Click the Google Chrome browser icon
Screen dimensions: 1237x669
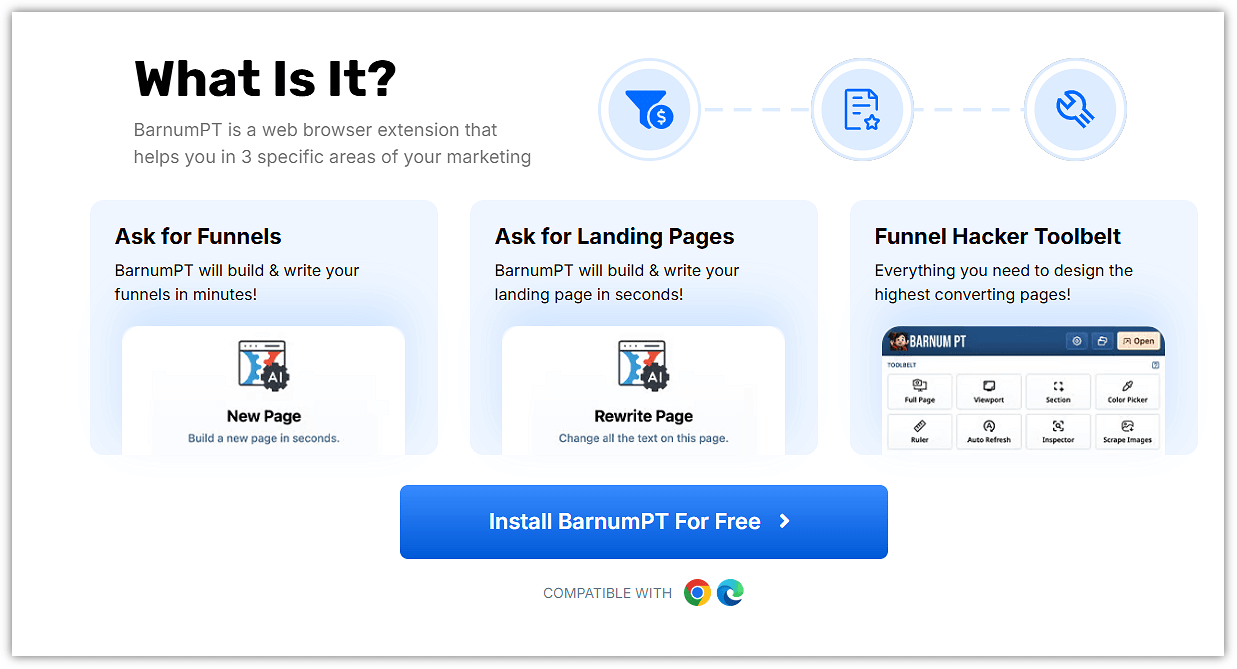coord(697,593)
